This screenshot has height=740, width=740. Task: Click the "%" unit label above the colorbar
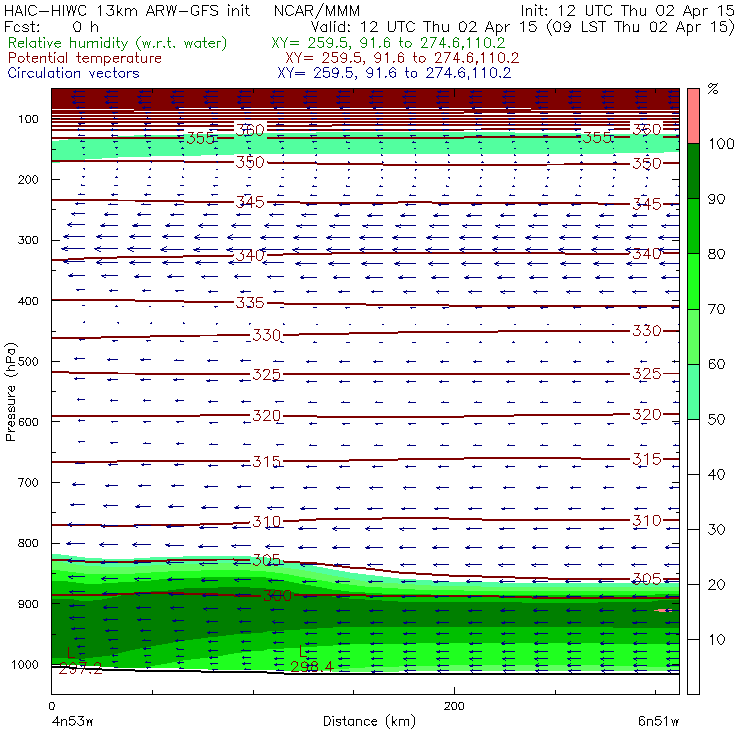(713, 89)
